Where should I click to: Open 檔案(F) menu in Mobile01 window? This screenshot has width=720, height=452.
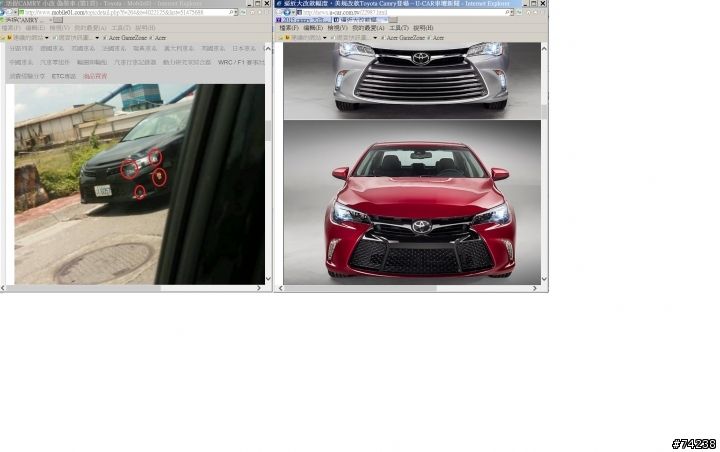pyautogui.click(x=11, y=28)
